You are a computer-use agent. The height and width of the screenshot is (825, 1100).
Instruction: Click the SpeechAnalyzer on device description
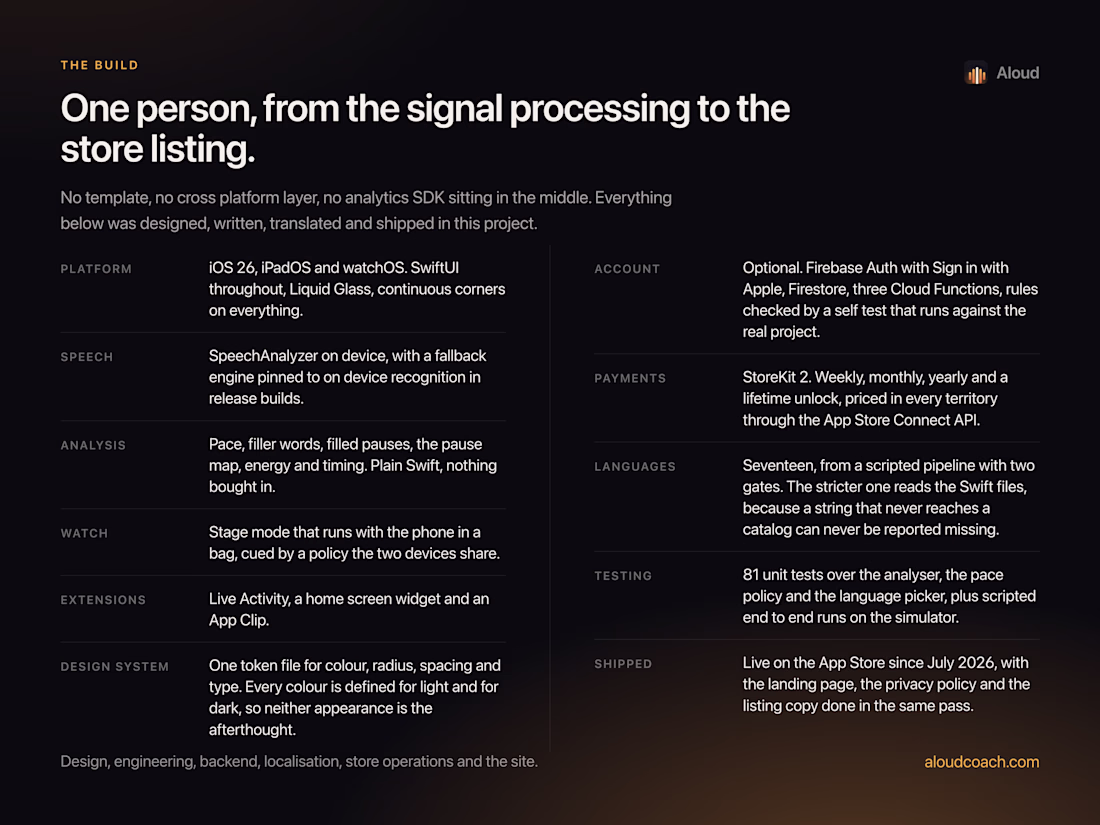(348, 377)
